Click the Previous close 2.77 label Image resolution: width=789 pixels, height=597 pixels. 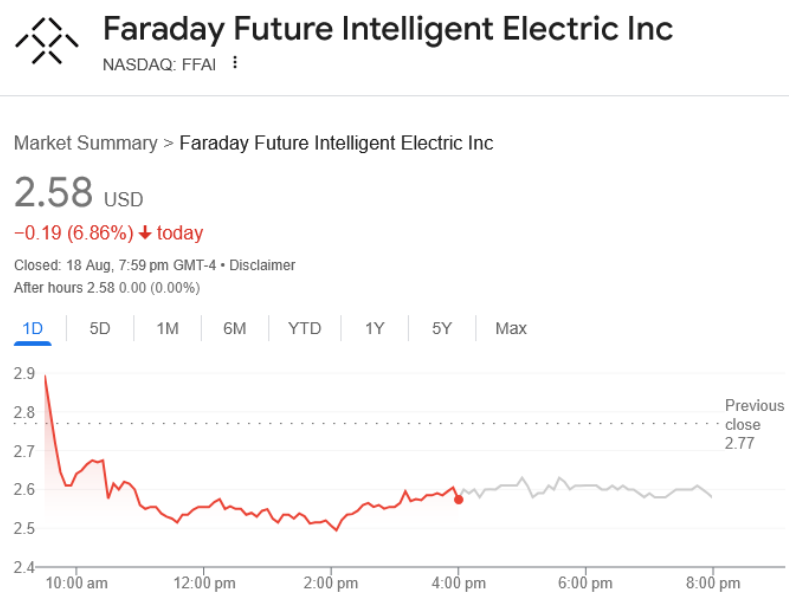(x=754, y=423)
